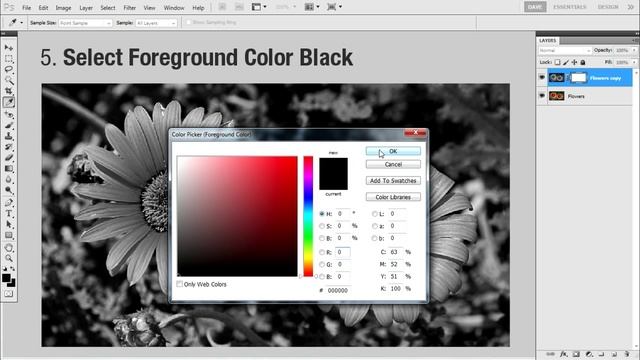Select the R red radio button
The width and height of the screenshot is (640, 360).
pyautogui.click(x=322, y=252)
